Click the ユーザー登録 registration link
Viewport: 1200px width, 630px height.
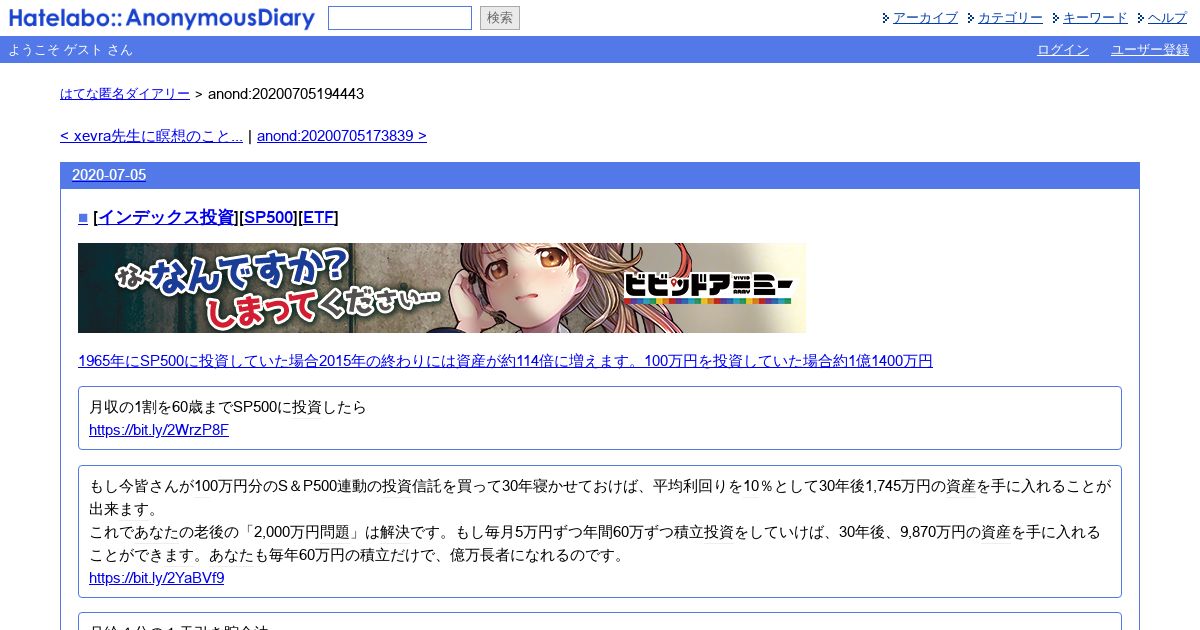[1150, 50]
